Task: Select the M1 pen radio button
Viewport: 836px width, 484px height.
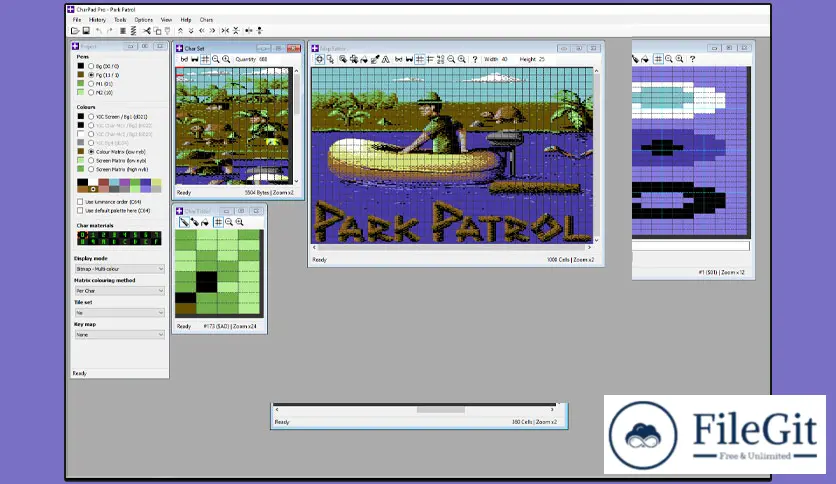Action: [x=91, y=84]
